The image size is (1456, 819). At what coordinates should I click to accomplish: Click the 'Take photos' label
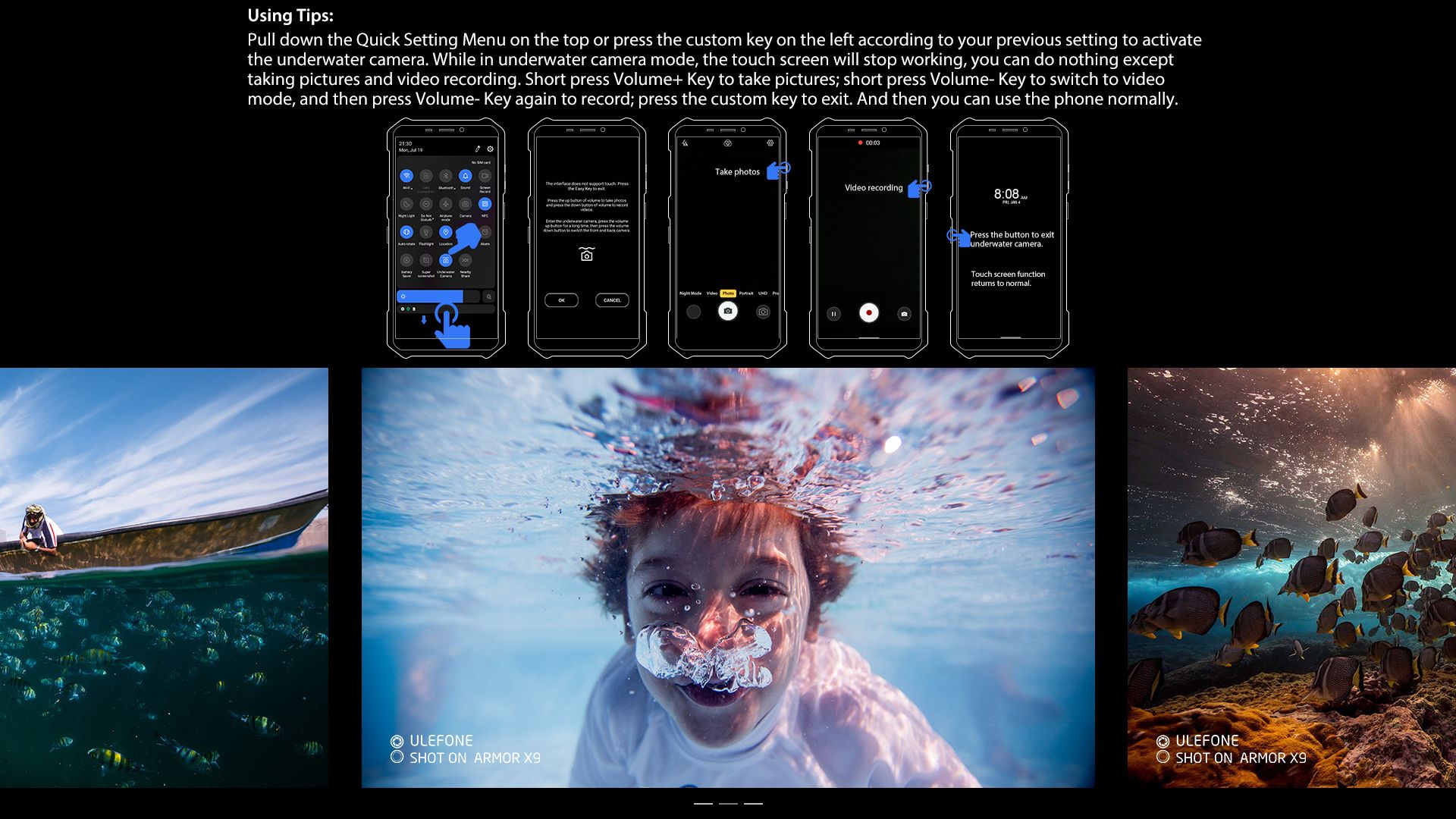pos(737,172)
